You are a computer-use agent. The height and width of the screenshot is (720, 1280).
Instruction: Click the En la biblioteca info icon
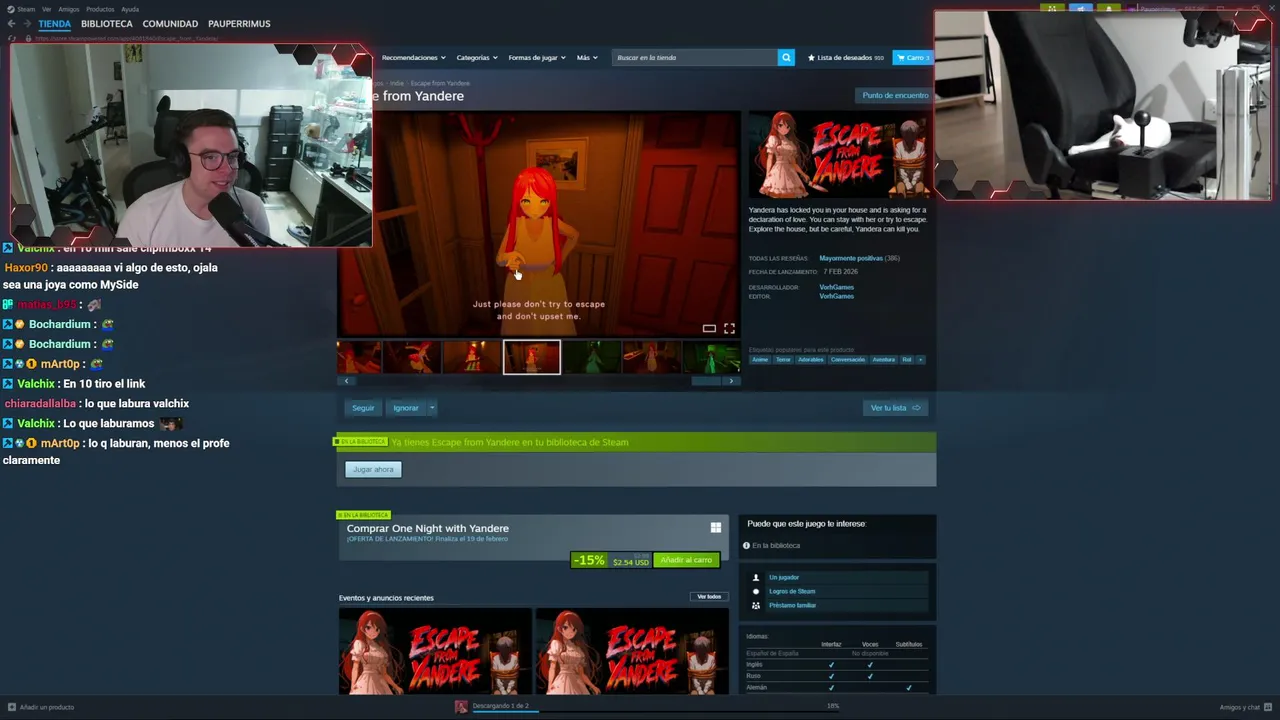746,545
